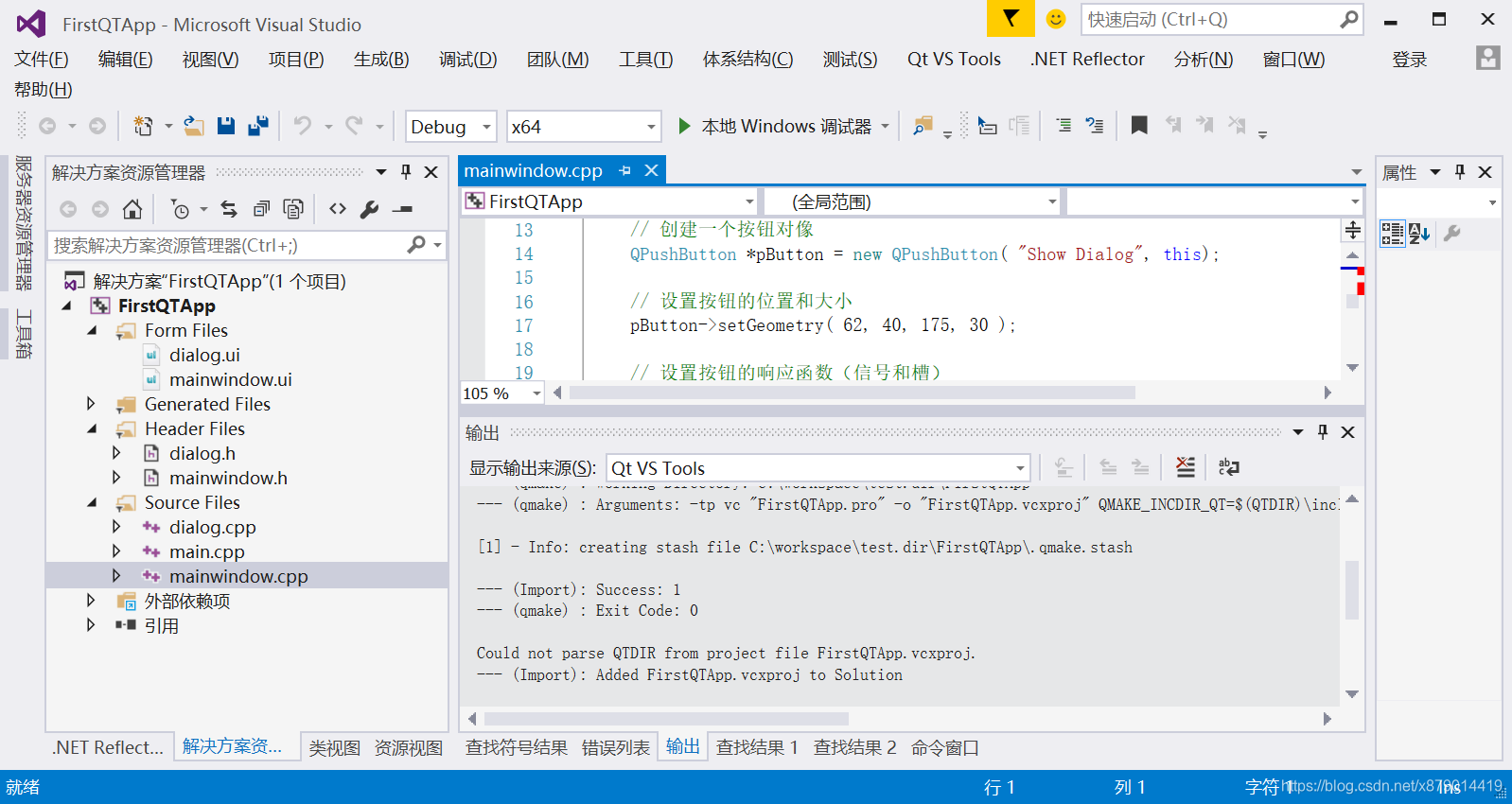Click Collapse All icon in Solution Explorer
This screenshot has width=1512, height=804.
pos(261,209)
